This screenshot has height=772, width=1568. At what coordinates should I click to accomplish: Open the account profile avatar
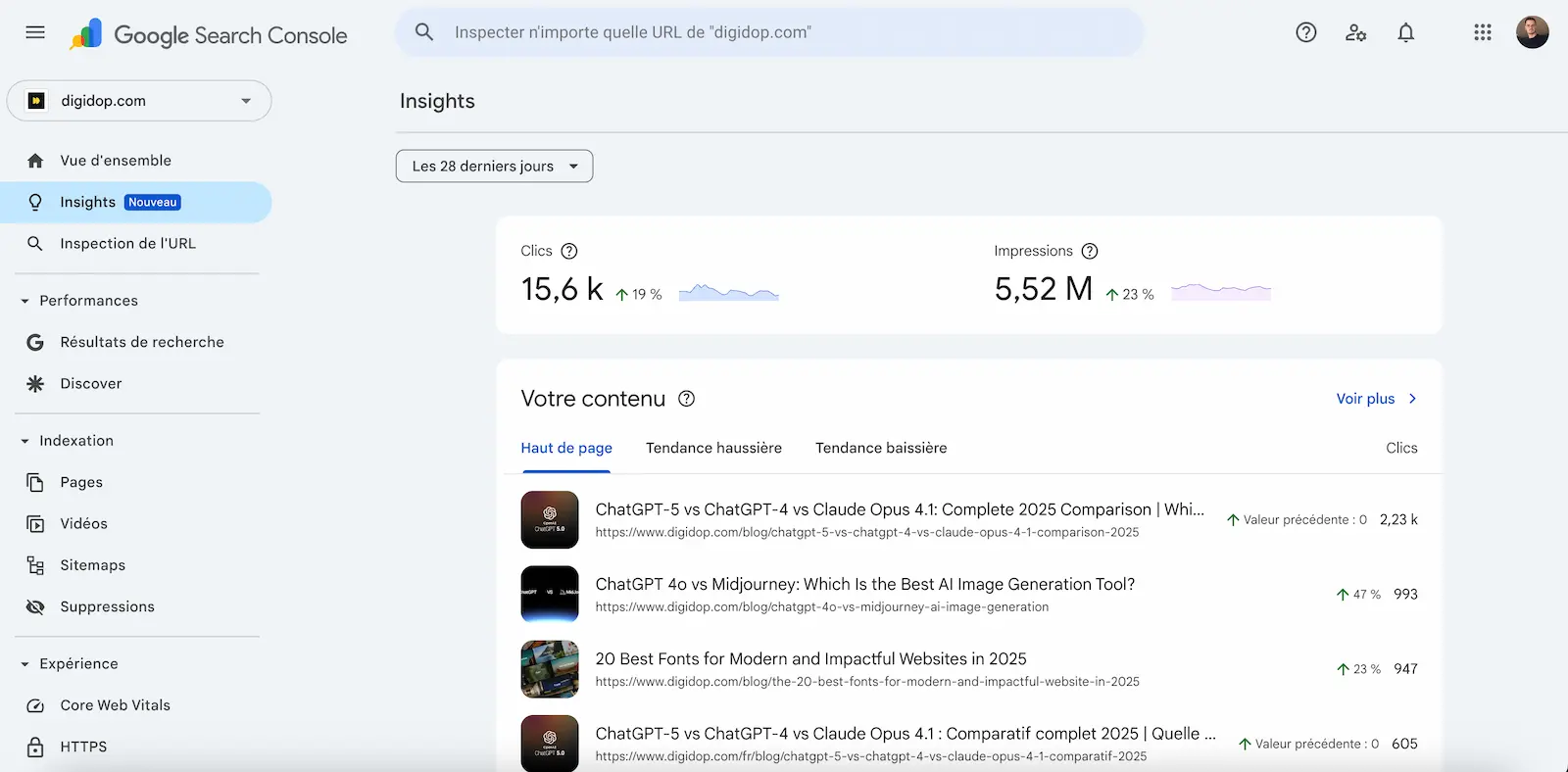(x=1533, y=32)
